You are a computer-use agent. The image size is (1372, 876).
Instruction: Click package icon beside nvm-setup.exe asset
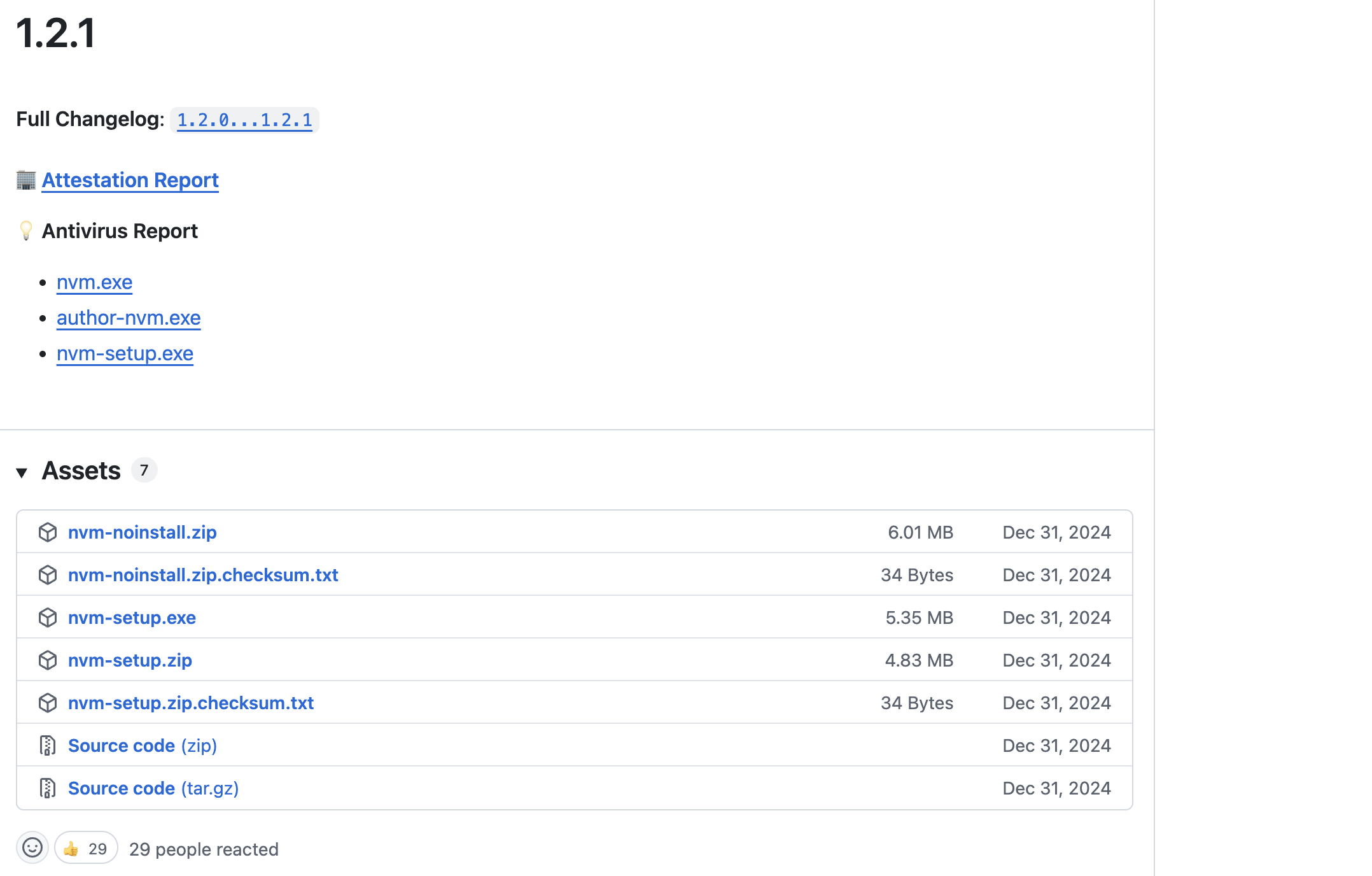(48, 618)
